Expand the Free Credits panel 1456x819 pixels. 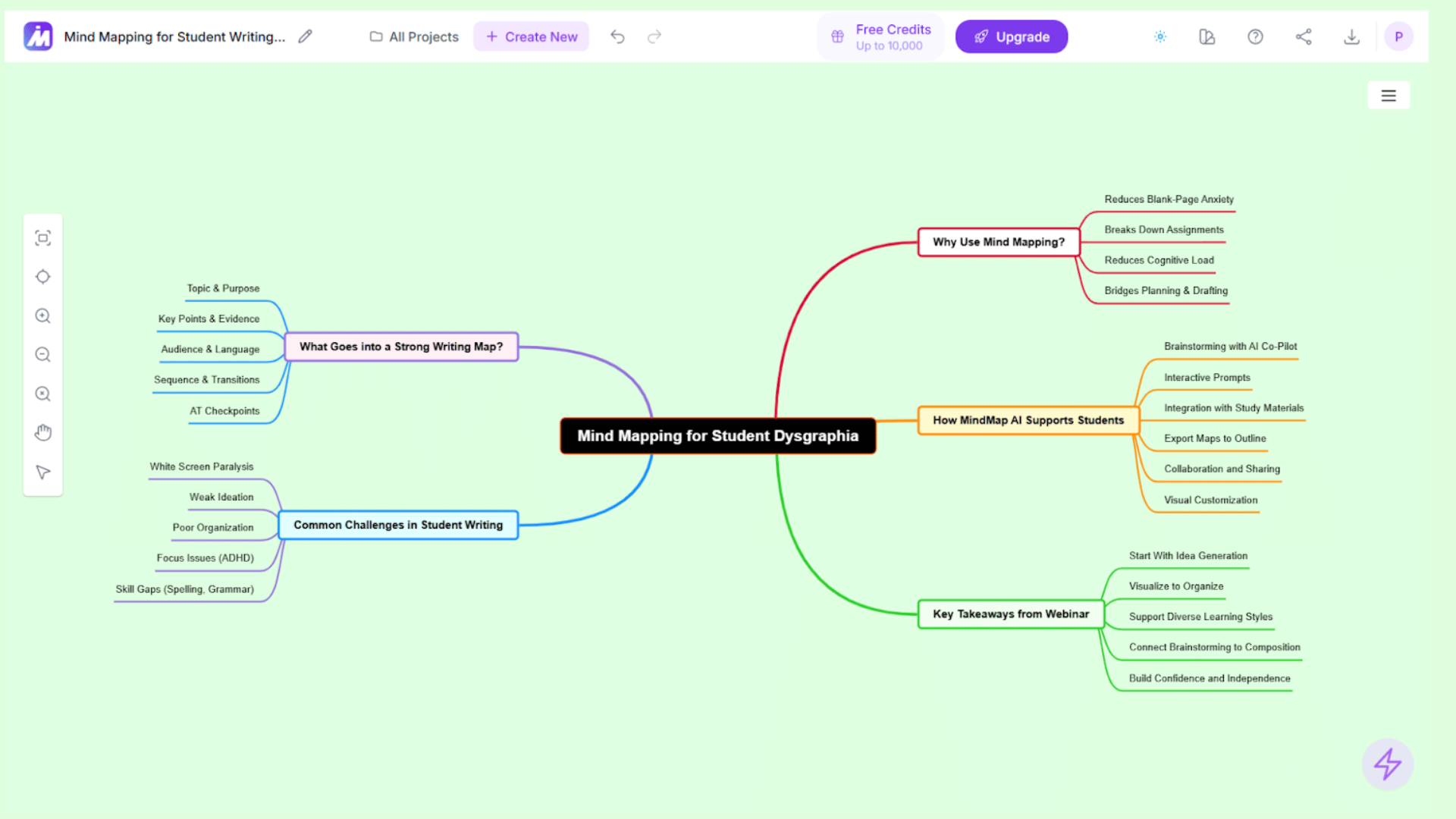(880, 36)
